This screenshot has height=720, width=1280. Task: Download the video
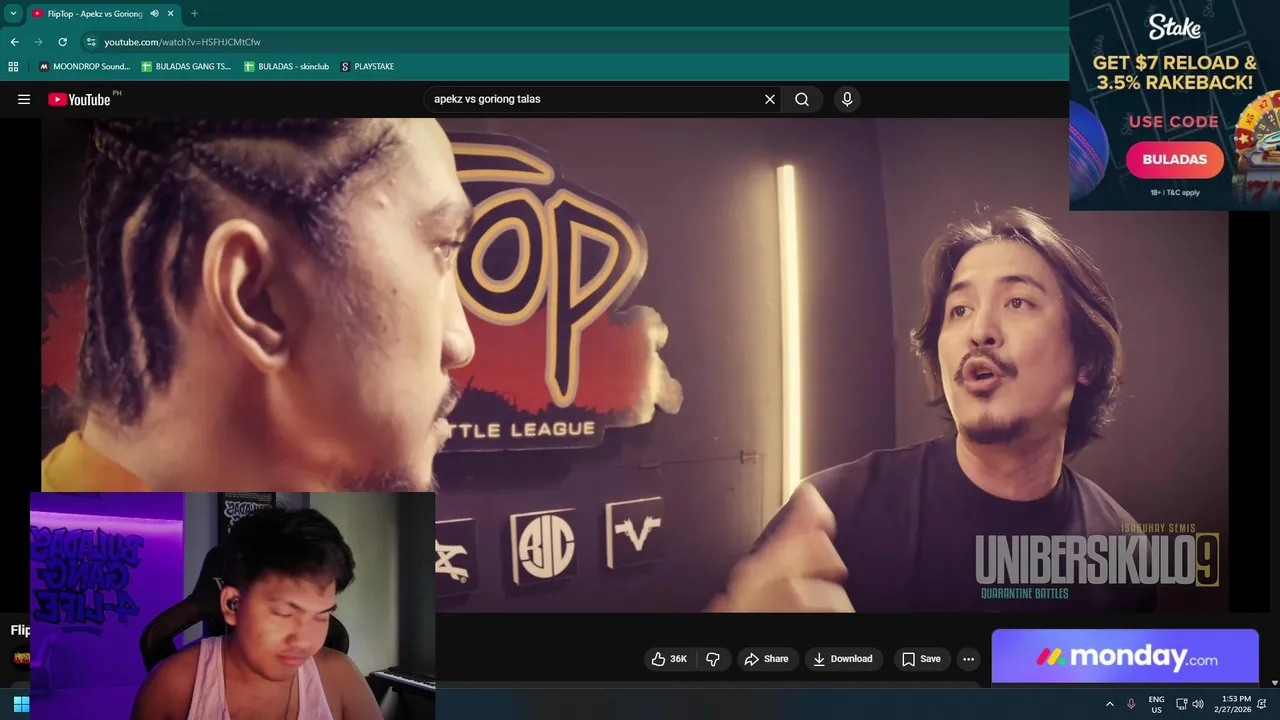(843, 659)
